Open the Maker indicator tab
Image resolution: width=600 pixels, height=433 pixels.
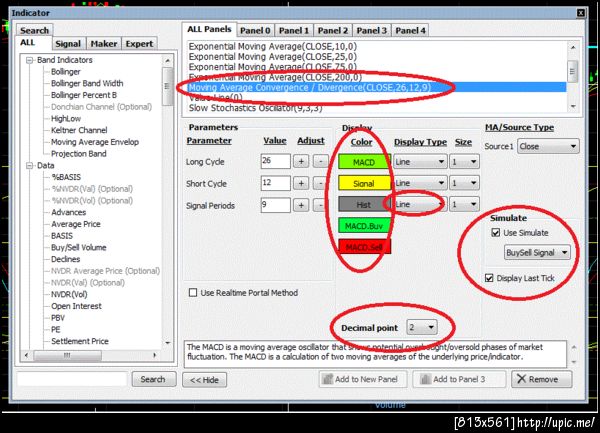(x=104, y=44)
